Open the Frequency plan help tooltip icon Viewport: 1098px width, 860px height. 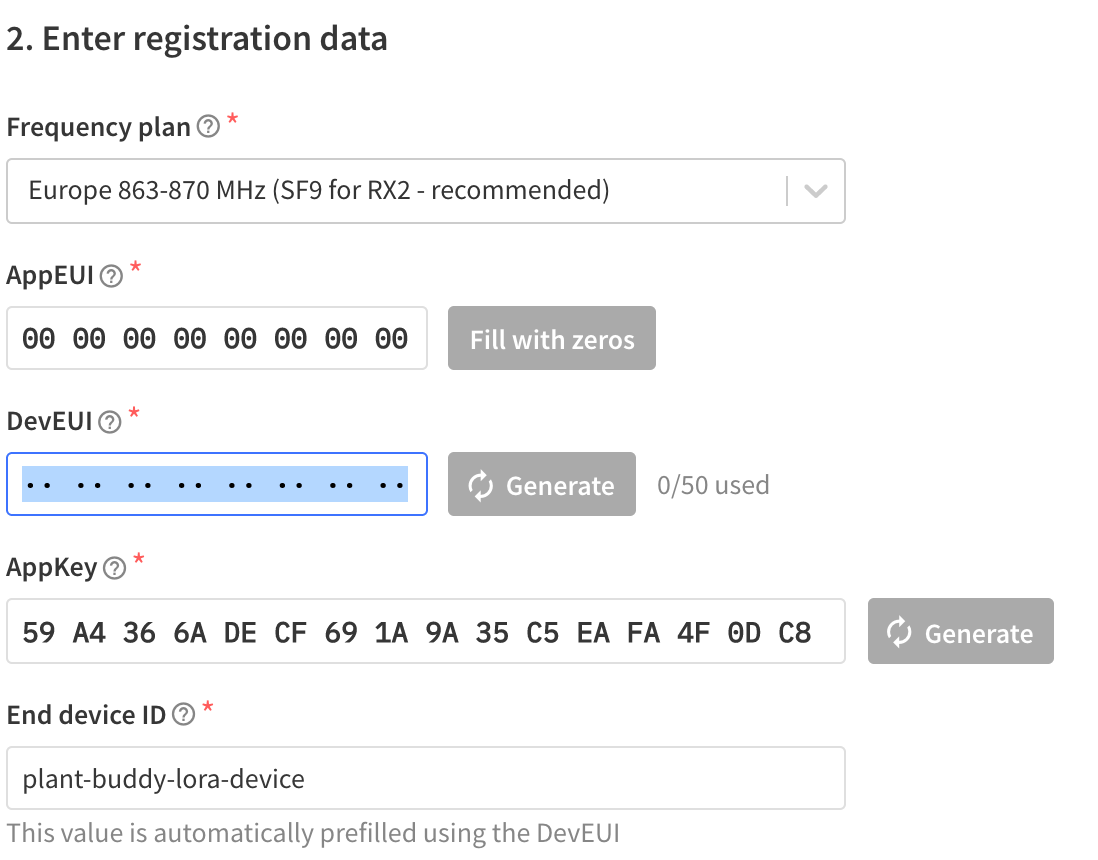tap(207, 127)
